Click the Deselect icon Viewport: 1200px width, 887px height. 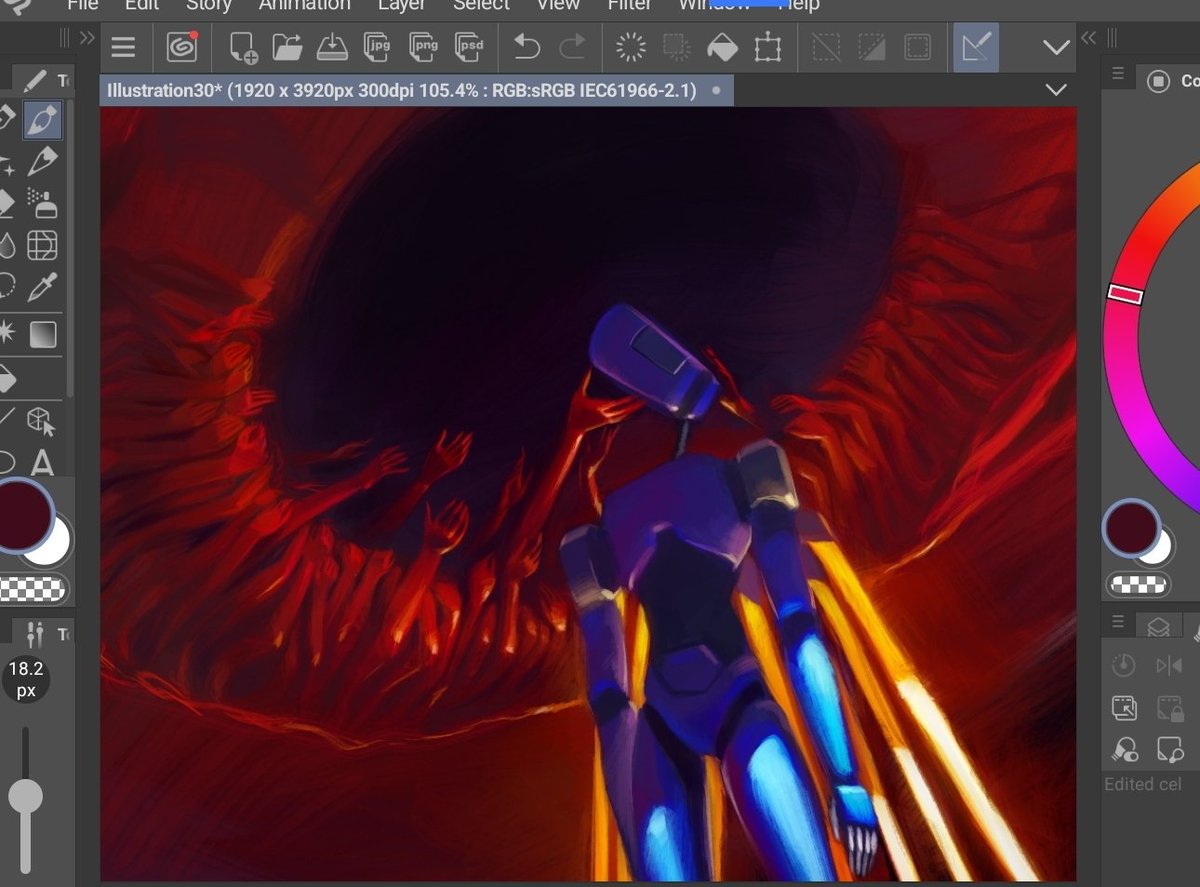click(x=826, y=47)
